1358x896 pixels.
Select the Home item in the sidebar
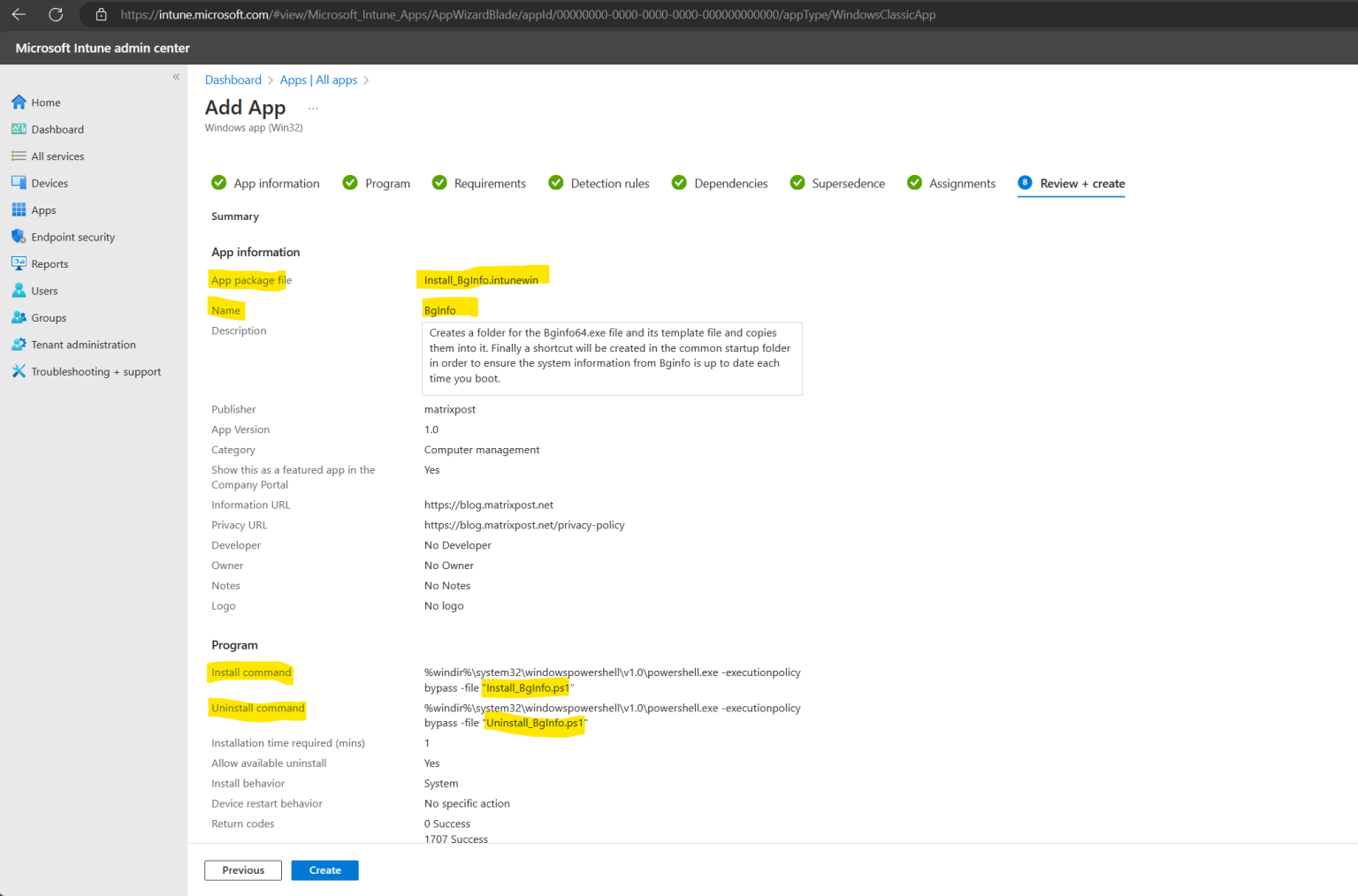point(44,102)
